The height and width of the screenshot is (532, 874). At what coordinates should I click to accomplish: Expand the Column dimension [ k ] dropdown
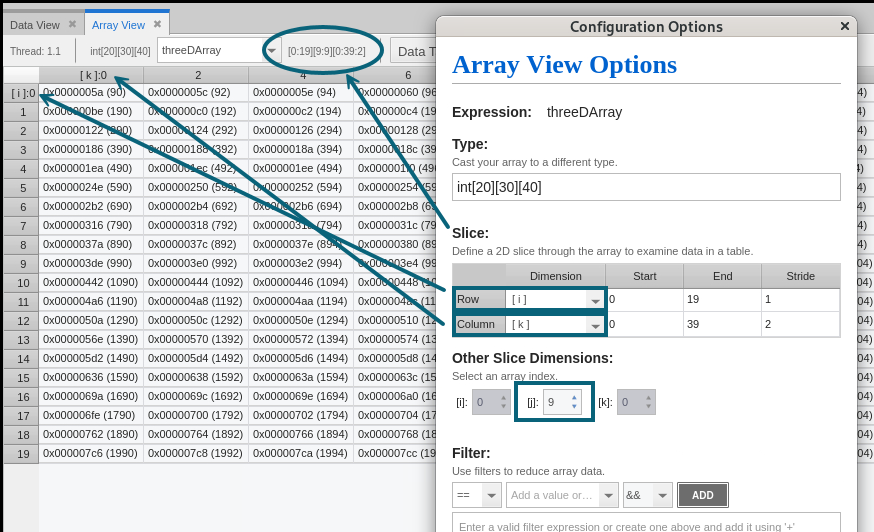595,325
